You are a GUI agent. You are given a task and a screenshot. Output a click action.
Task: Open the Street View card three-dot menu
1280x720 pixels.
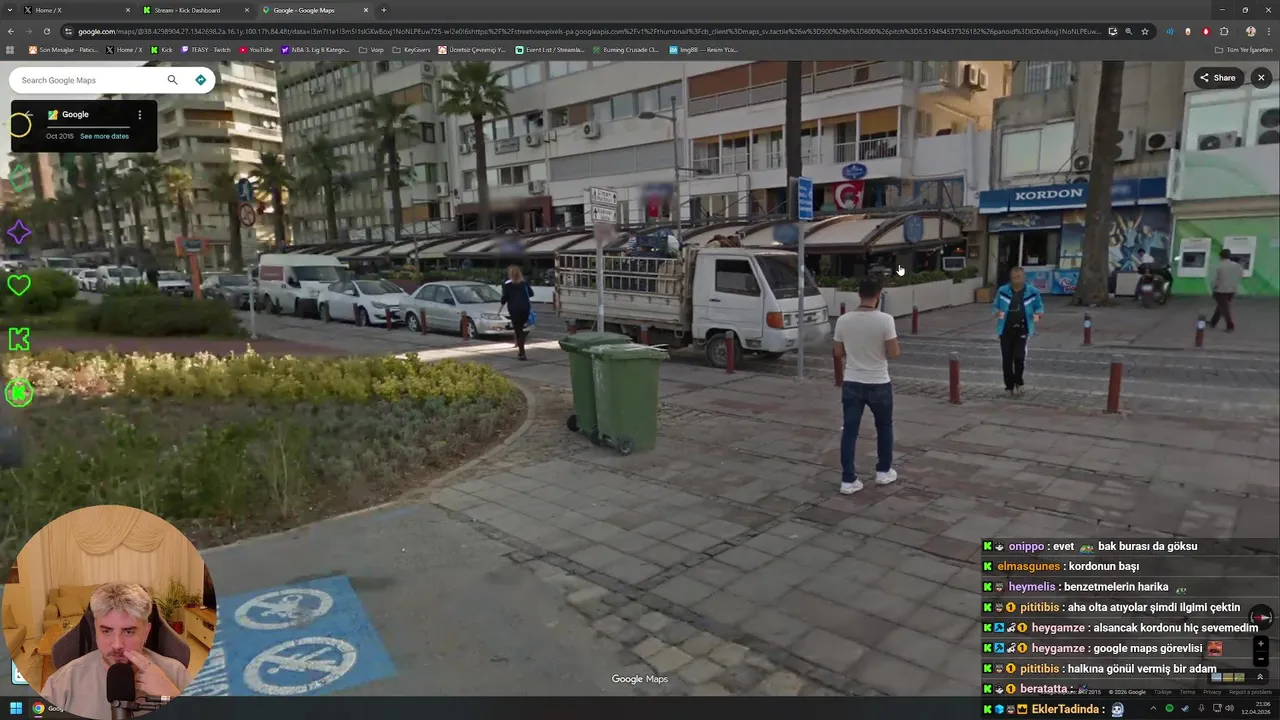point(139,114)
